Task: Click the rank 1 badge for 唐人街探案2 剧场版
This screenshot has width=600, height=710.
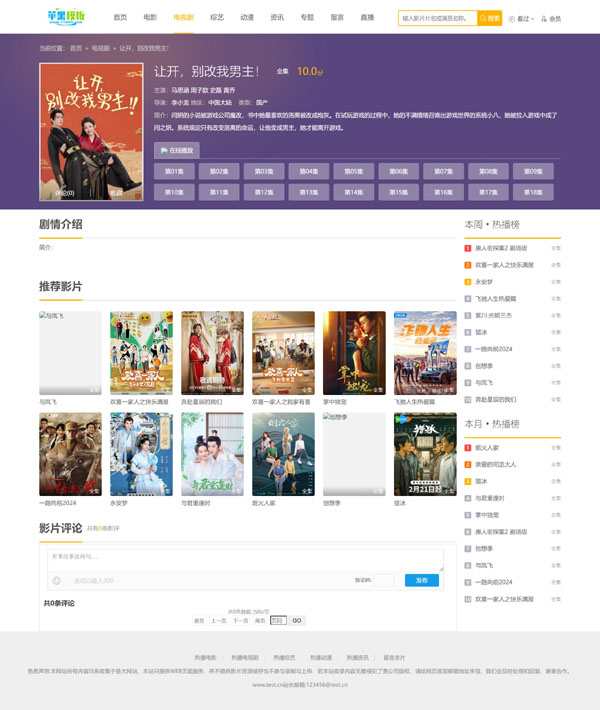Action: click(x=467, y=248)
